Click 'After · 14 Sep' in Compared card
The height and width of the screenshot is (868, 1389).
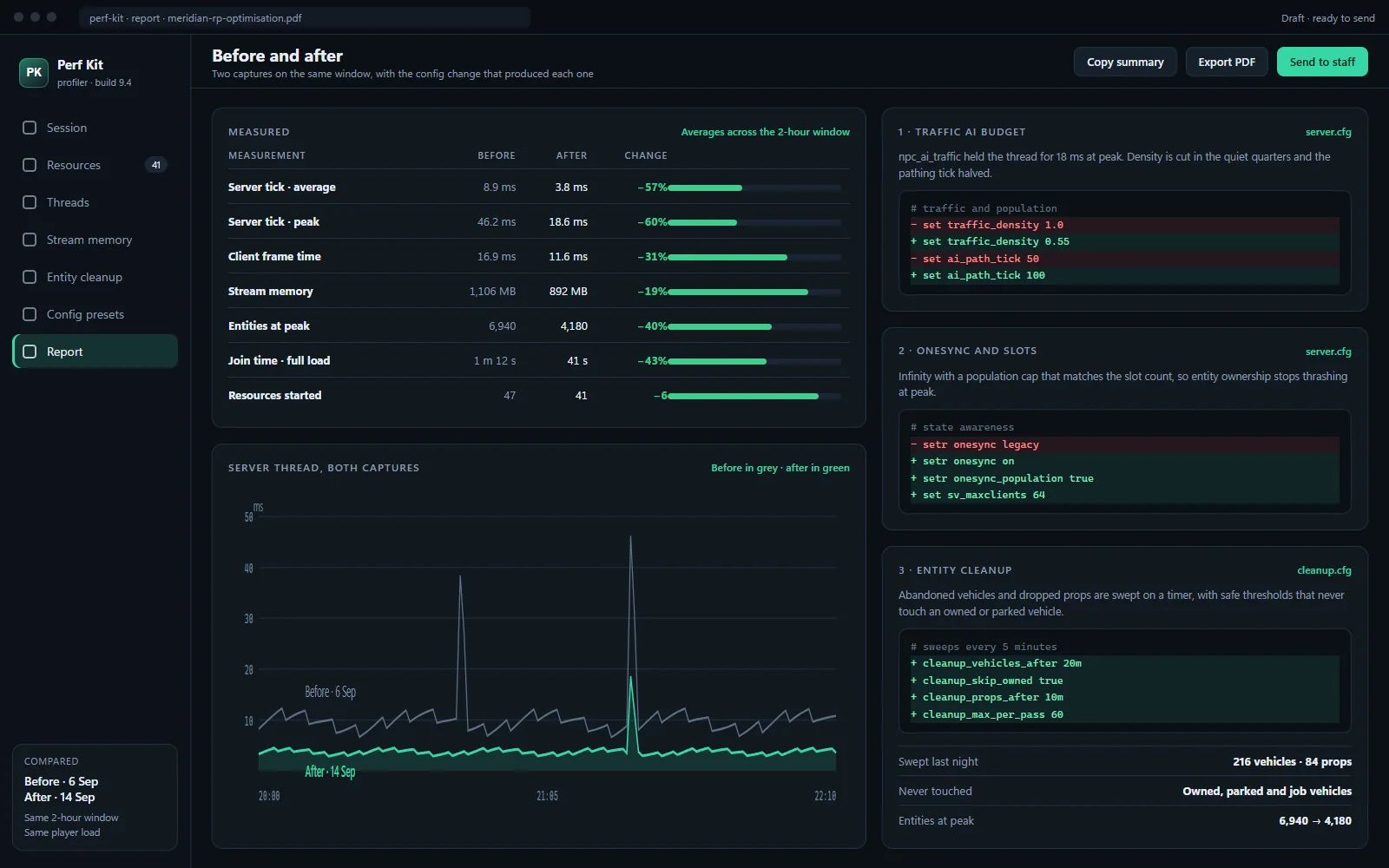pos(59,797)
